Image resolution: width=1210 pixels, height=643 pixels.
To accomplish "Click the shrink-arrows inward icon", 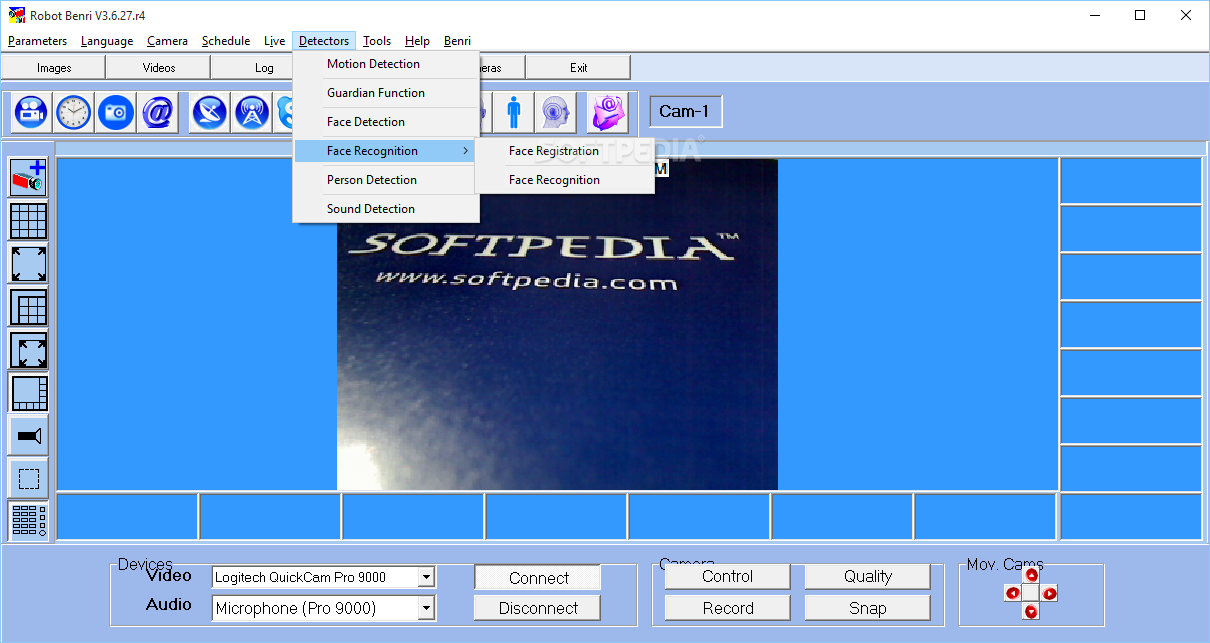I will pyautogui.click(x=29, y=349).
